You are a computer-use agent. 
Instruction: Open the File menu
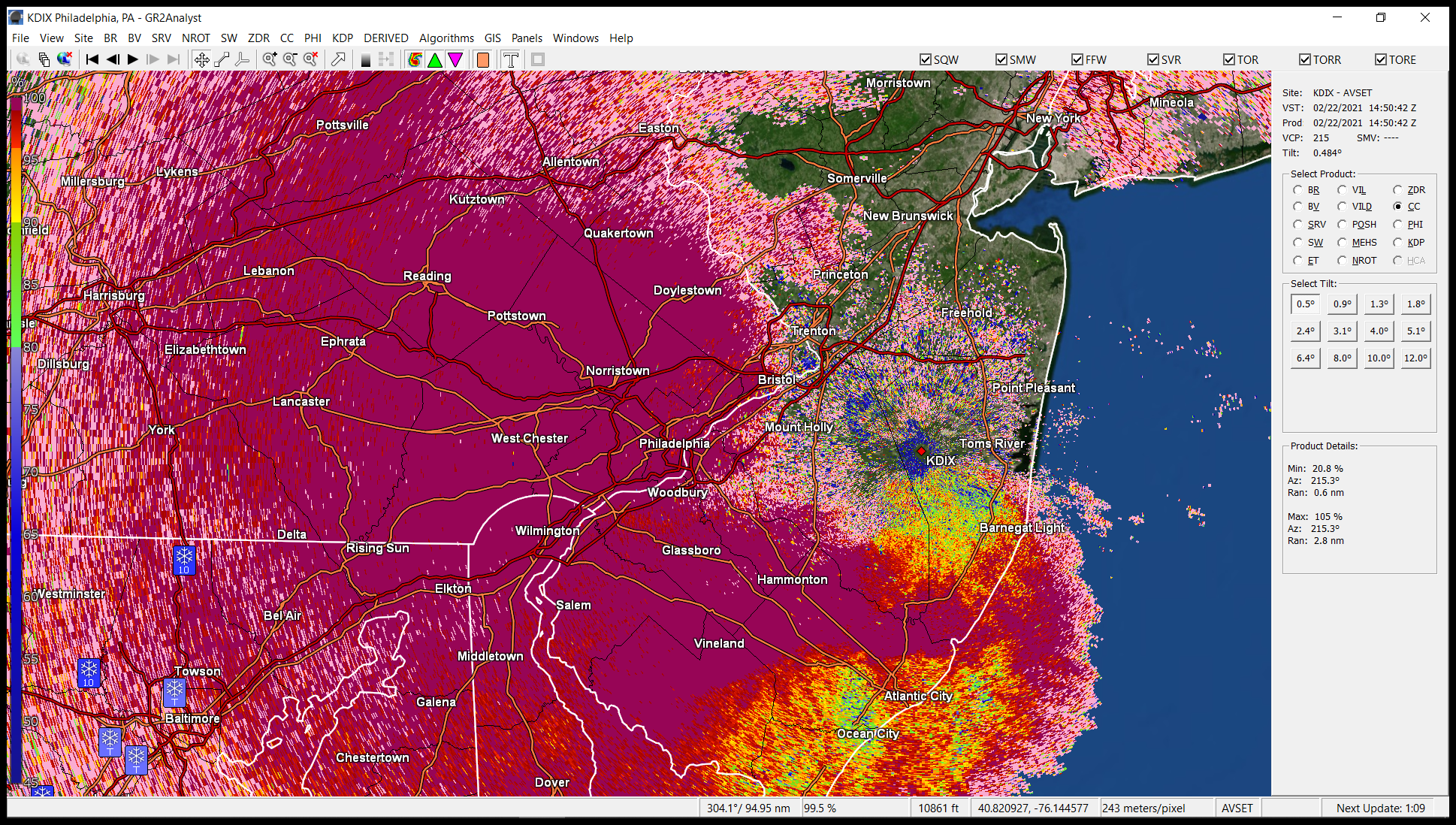(x=20, y=38)
